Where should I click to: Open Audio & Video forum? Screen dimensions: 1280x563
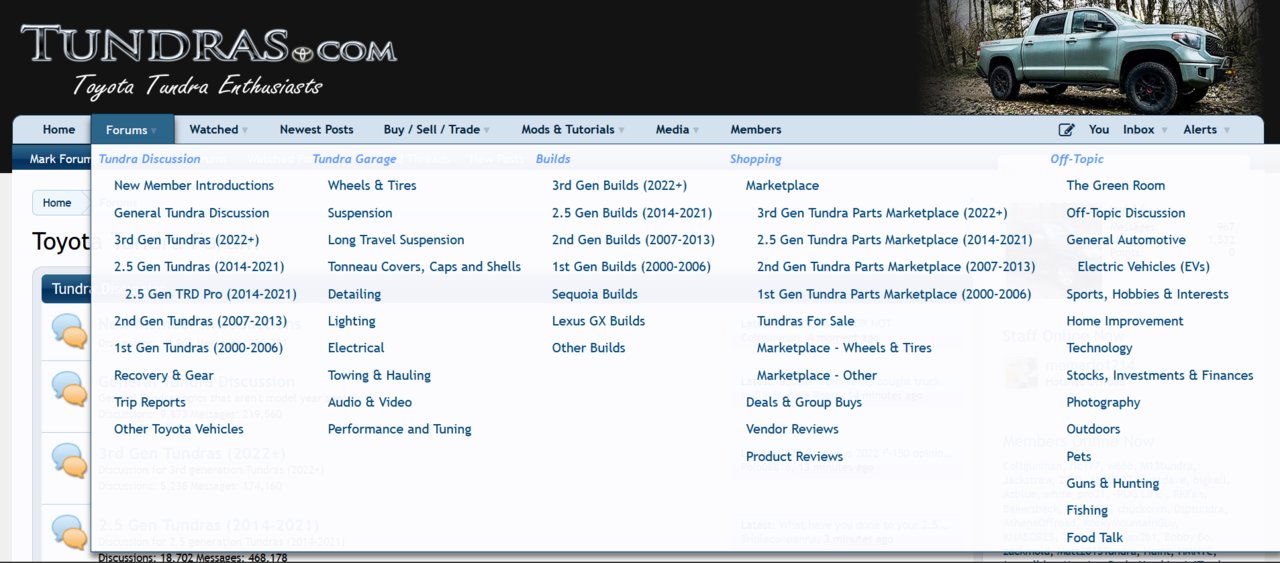[370, 402]
